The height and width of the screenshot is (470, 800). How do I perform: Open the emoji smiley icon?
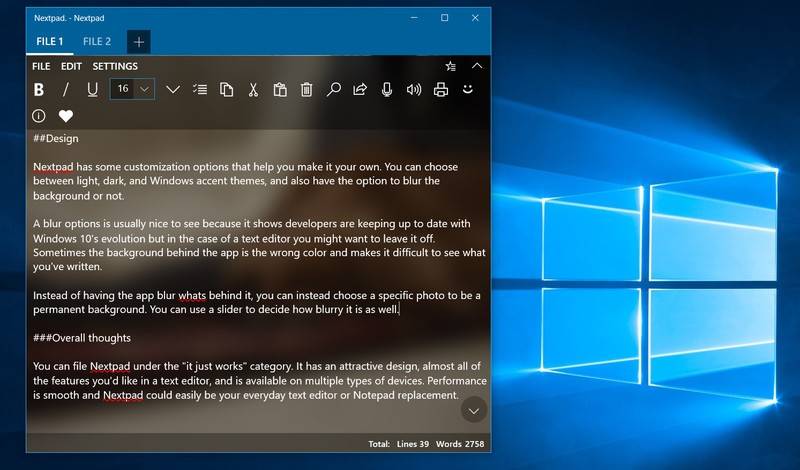coord(467,89)
